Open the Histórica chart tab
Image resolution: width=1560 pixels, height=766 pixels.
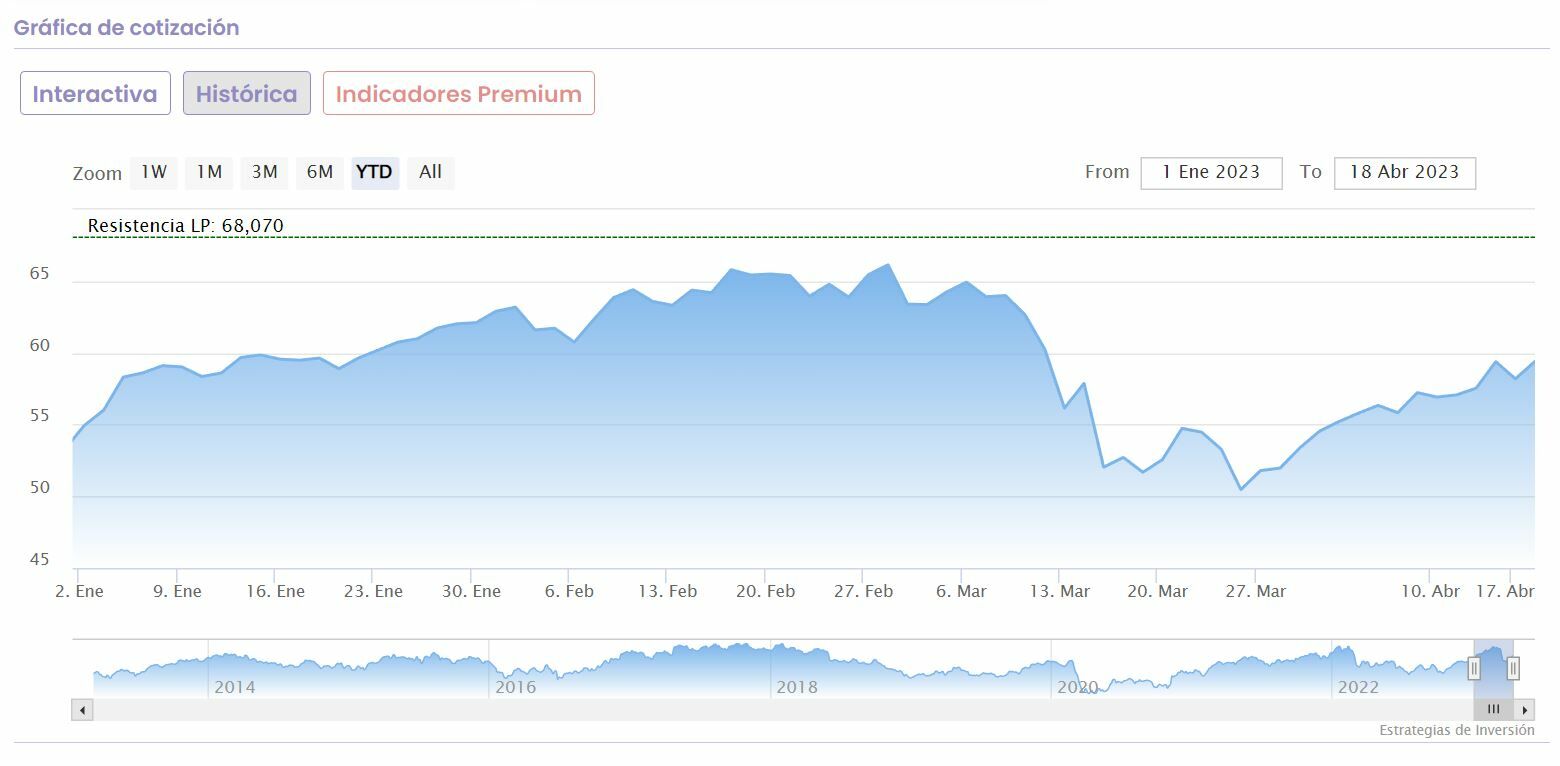pos(246,94)
